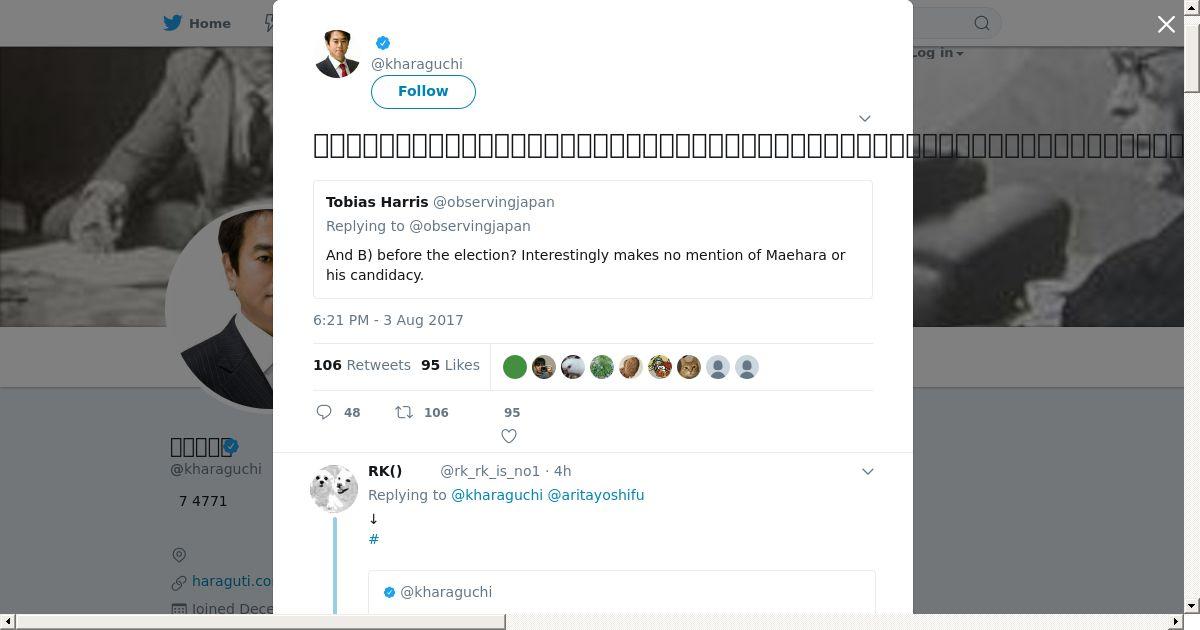The width and height of the screenshot is (1200, 630).
Task: View the 106 Retweets list
Action: pyautogui.click(x=362, y=365)
